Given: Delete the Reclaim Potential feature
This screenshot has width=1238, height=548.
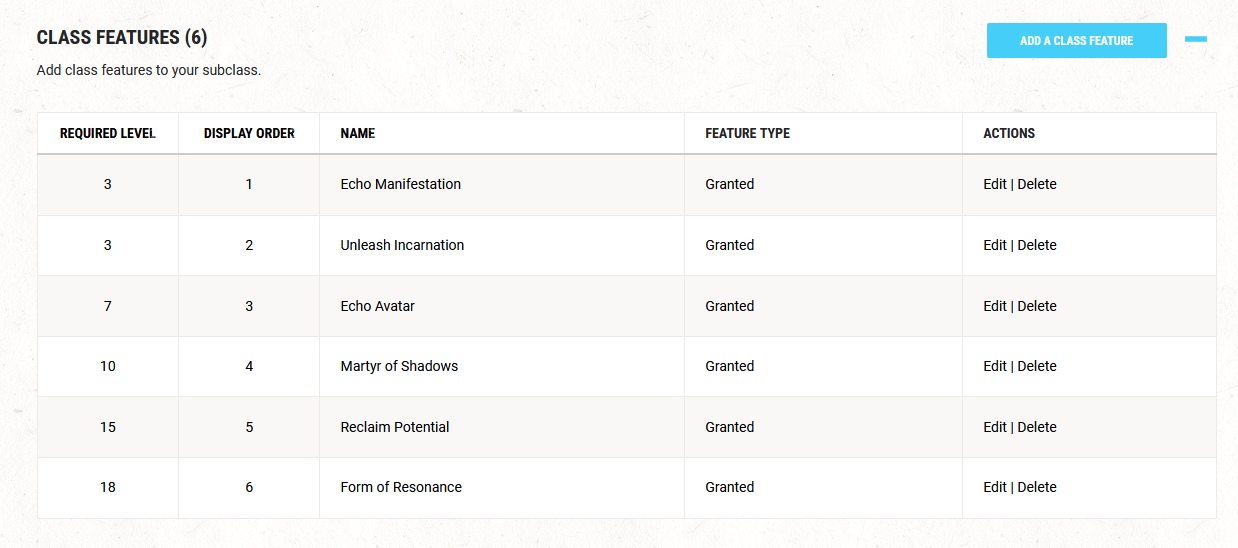Looking at the screenshot, I should point(1037,427).
